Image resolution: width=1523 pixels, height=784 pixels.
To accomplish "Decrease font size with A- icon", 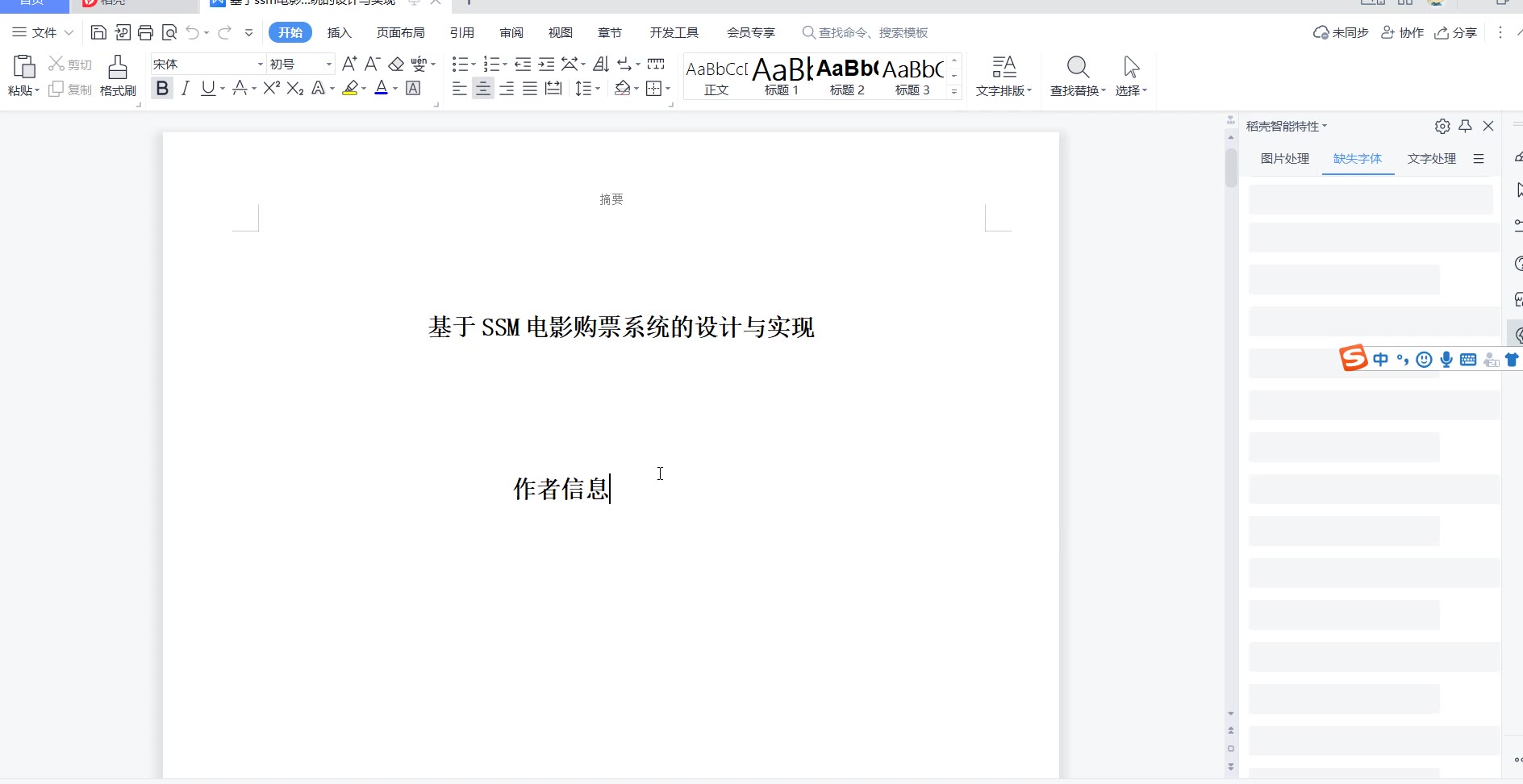I will (x=372, y=64).
